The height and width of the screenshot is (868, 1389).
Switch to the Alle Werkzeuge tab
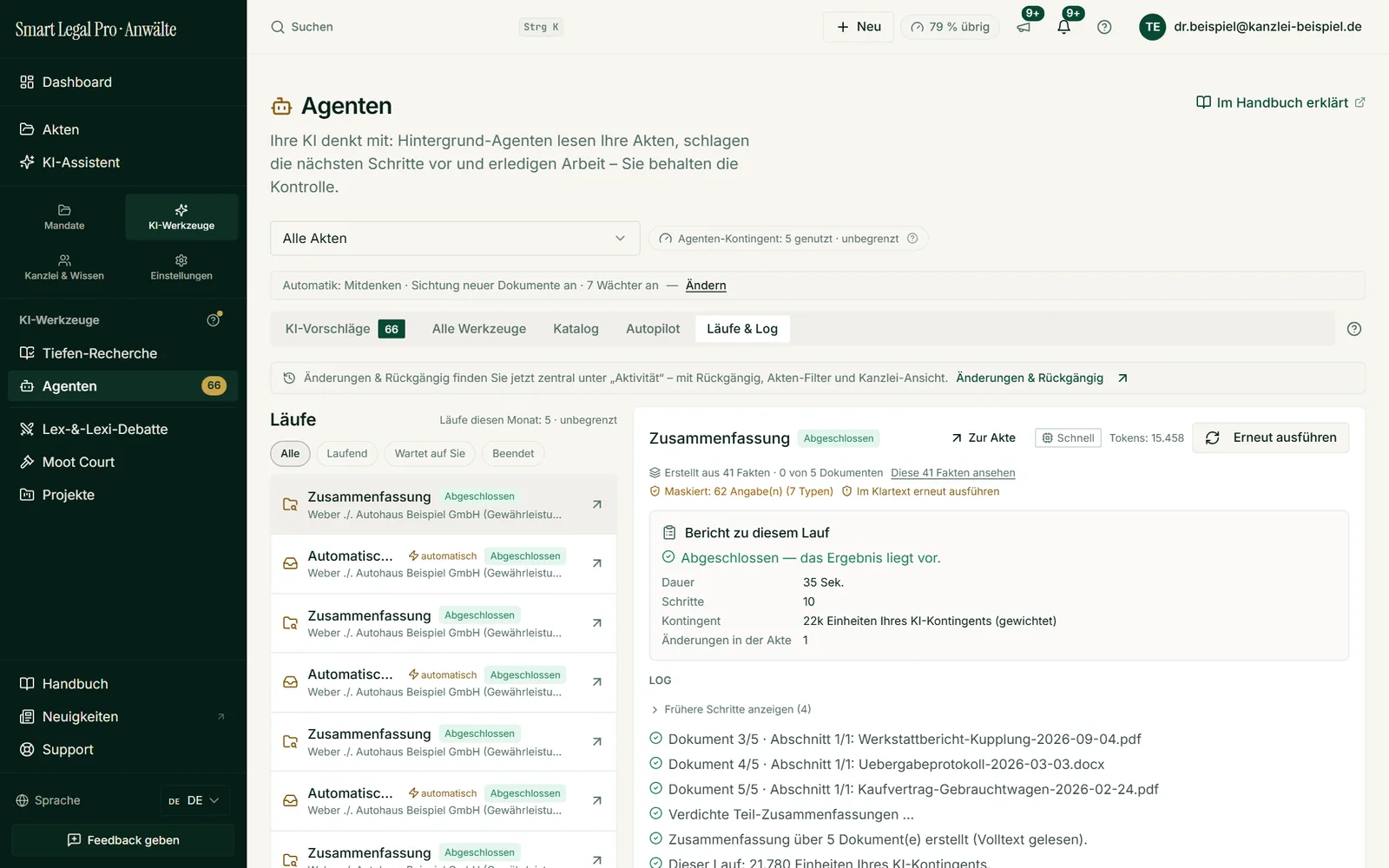(479, 329)
